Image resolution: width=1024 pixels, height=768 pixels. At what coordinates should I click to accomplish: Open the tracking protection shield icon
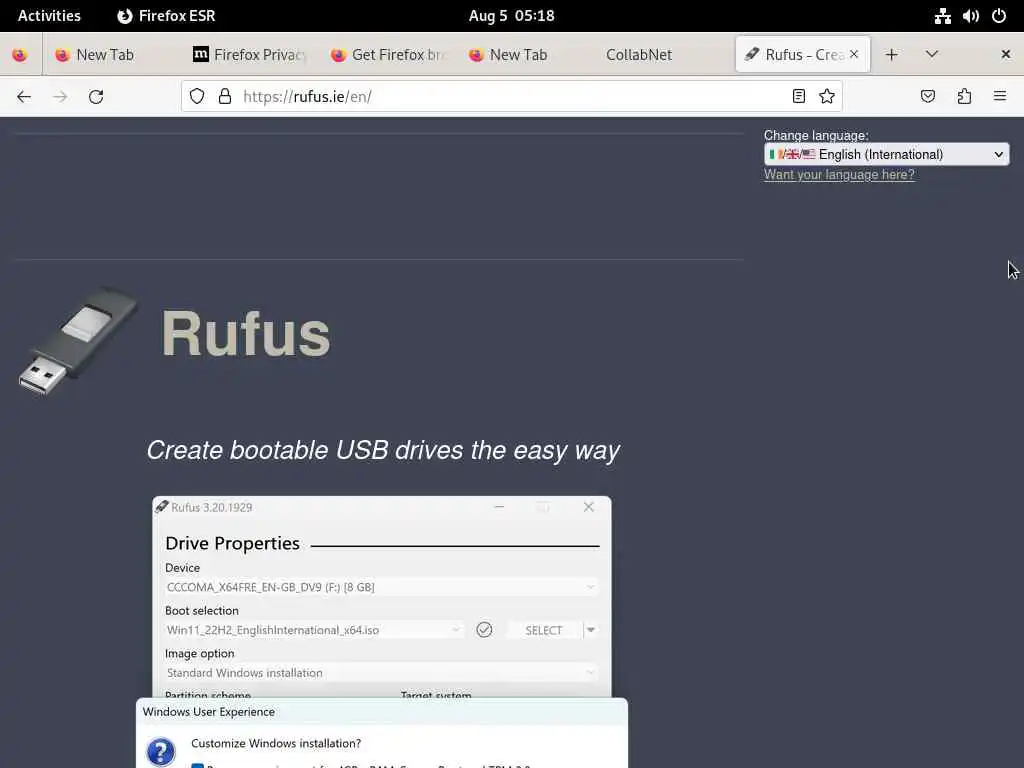[197, 97]
